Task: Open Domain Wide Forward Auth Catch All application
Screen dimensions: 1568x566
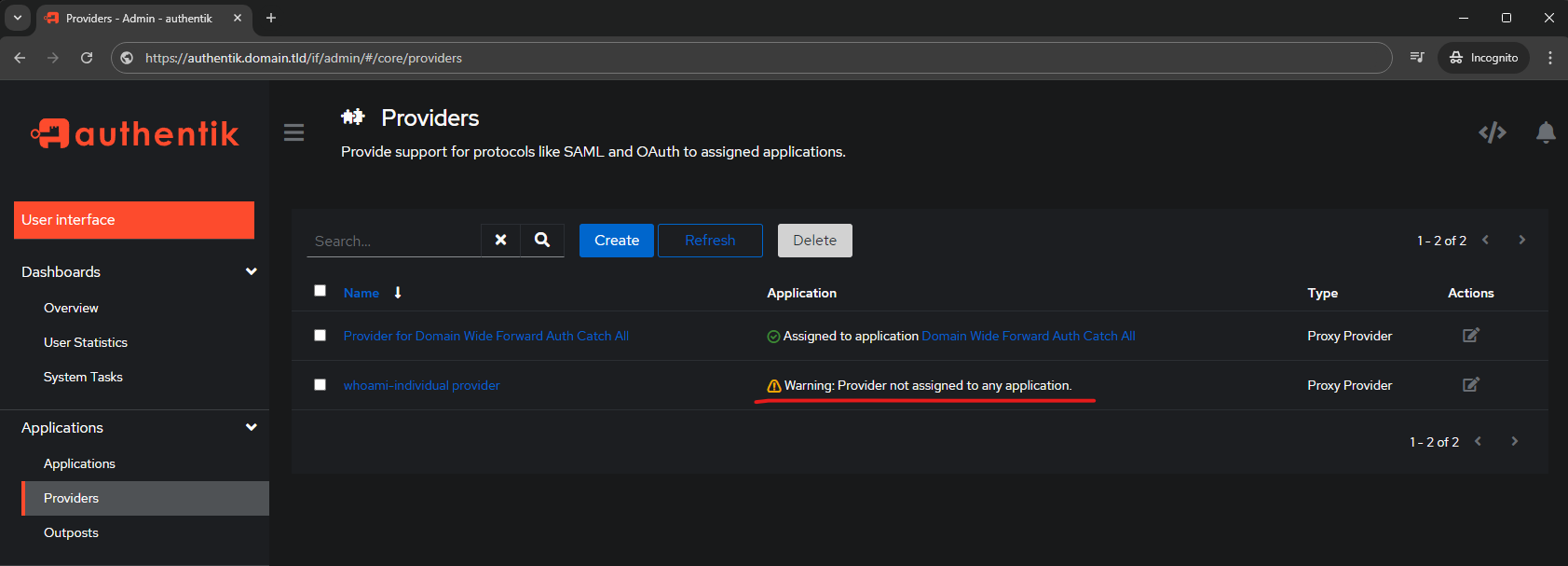Action: [1029, 336]
